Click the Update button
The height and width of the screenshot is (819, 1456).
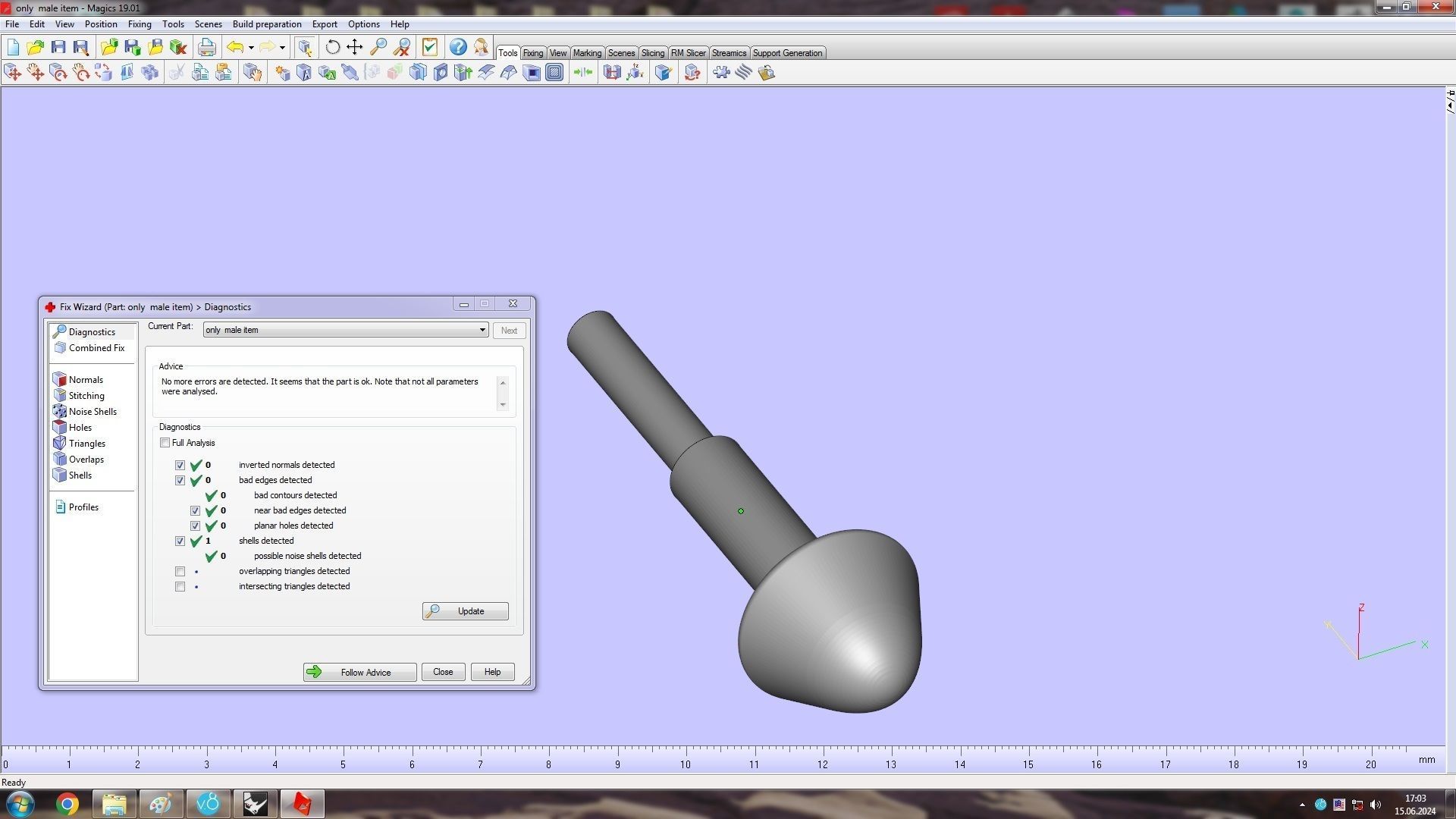tap(465, 611)
